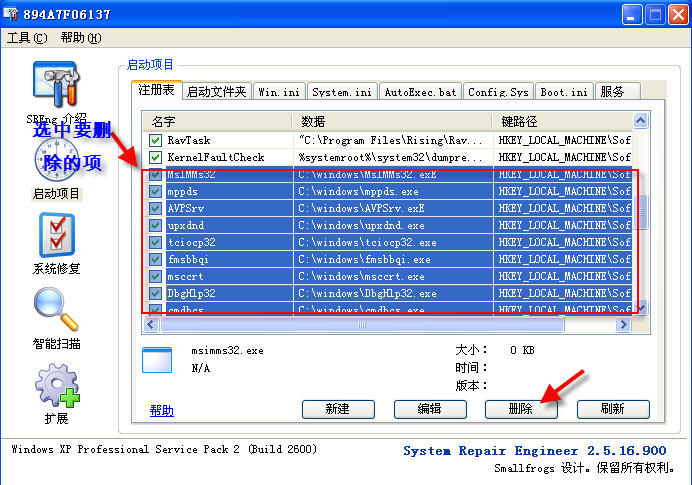Open the 帮助 help link
692x485 pixels.
[x=162, y=410]
